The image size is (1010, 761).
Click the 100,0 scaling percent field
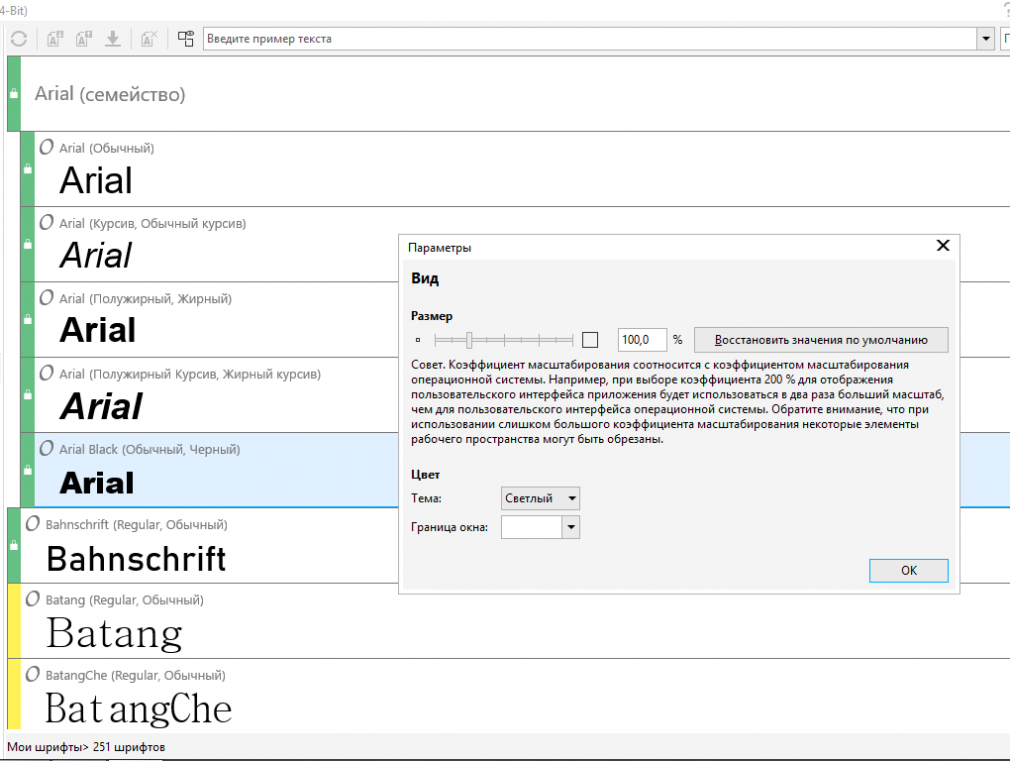point(642,340)
